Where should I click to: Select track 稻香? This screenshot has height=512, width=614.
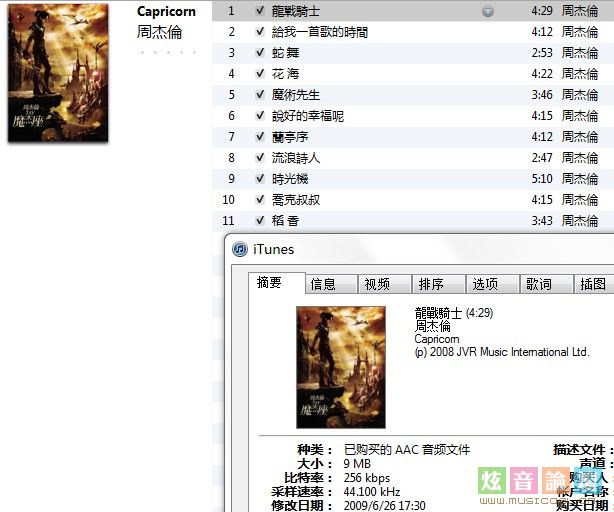click(413, 220)
